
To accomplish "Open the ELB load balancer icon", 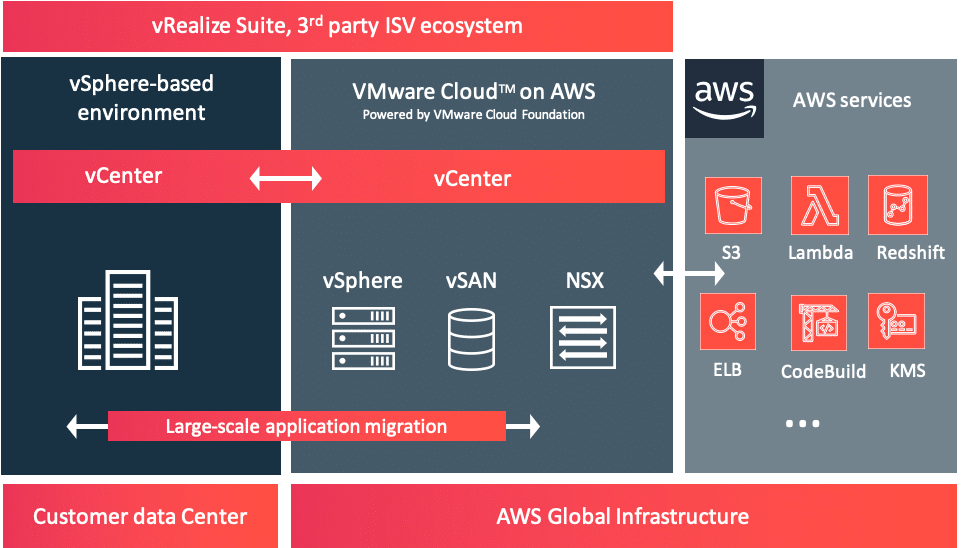I will click(x=727, y=322).
